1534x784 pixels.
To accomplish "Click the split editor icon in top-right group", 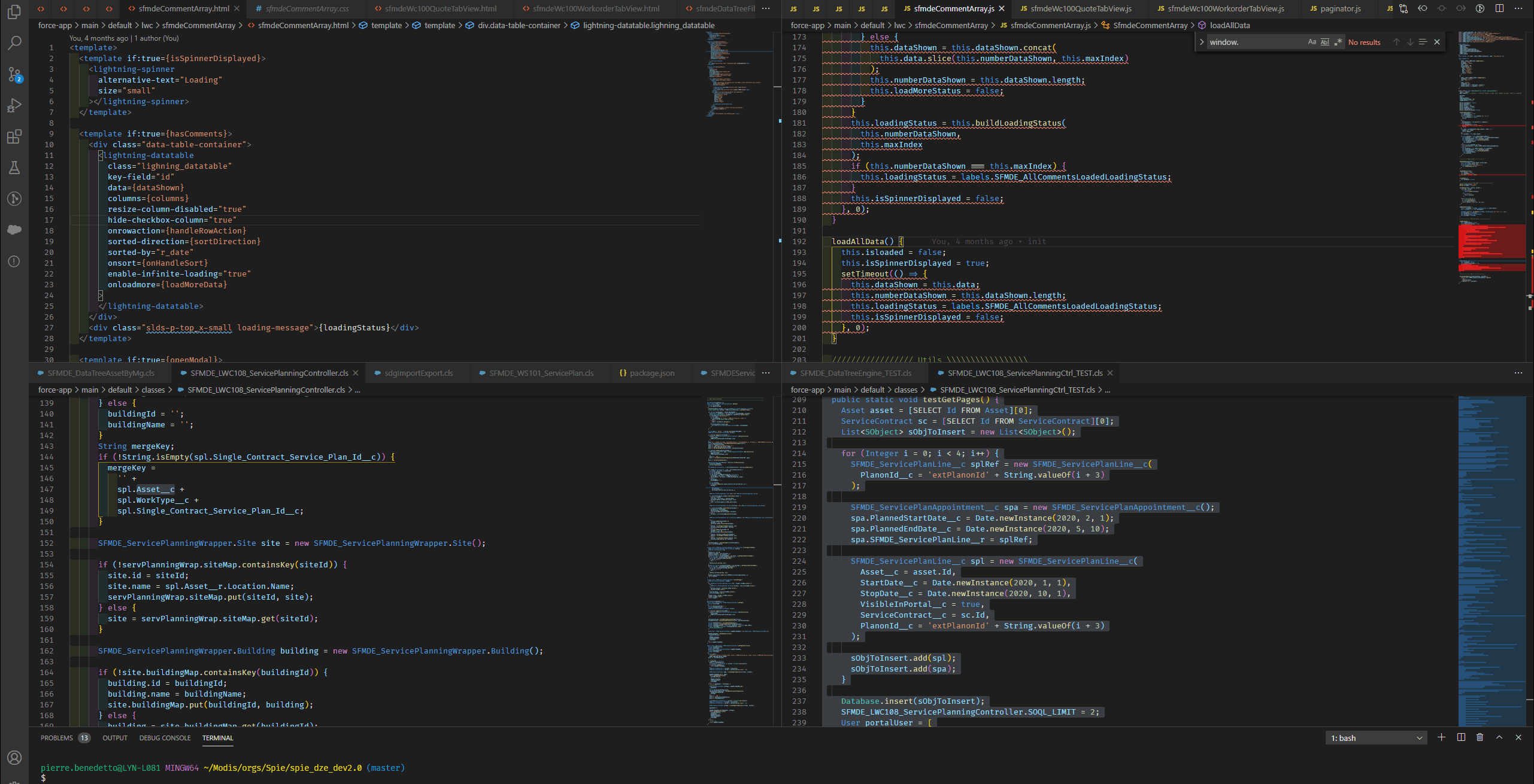I will click(1499, 8).
